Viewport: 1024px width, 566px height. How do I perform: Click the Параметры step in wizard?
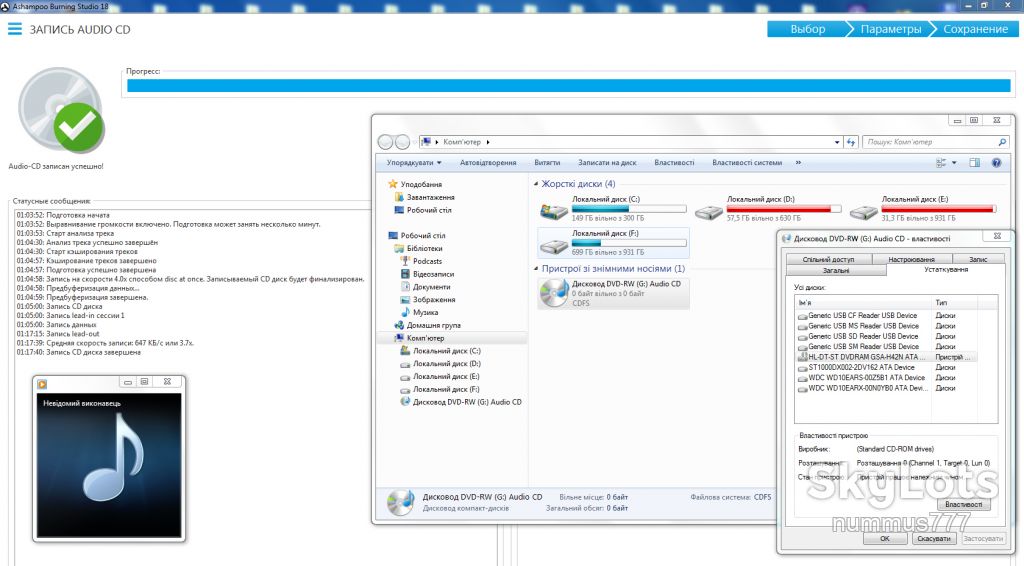[x=891, y=29]
